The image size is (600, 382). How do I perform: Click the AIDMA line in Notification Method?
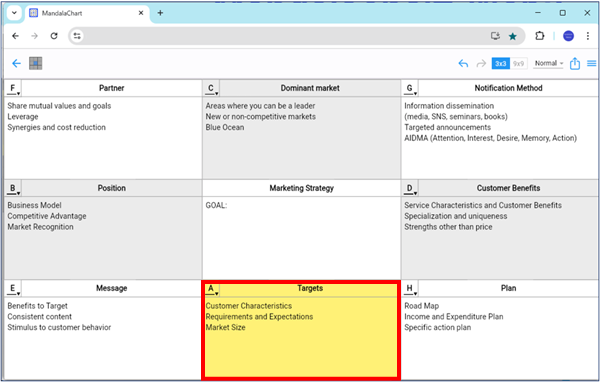coord(491,138)
